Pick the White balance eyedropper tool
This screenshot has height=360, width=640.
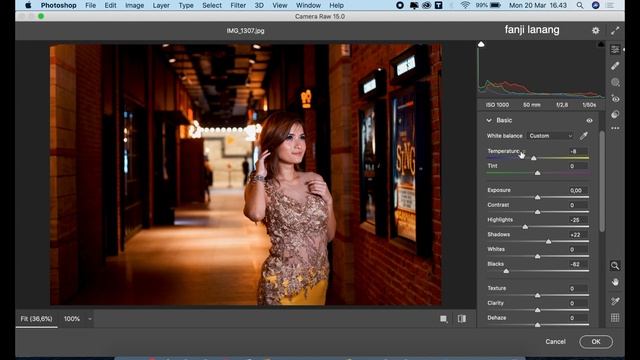[584, 136]
